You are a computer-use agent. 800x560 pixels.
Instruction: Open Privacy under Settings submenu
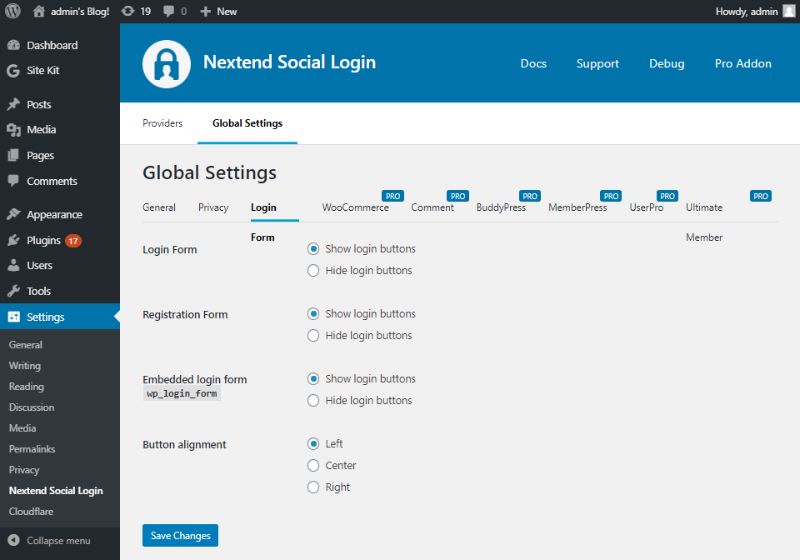[x=23, y=470]
